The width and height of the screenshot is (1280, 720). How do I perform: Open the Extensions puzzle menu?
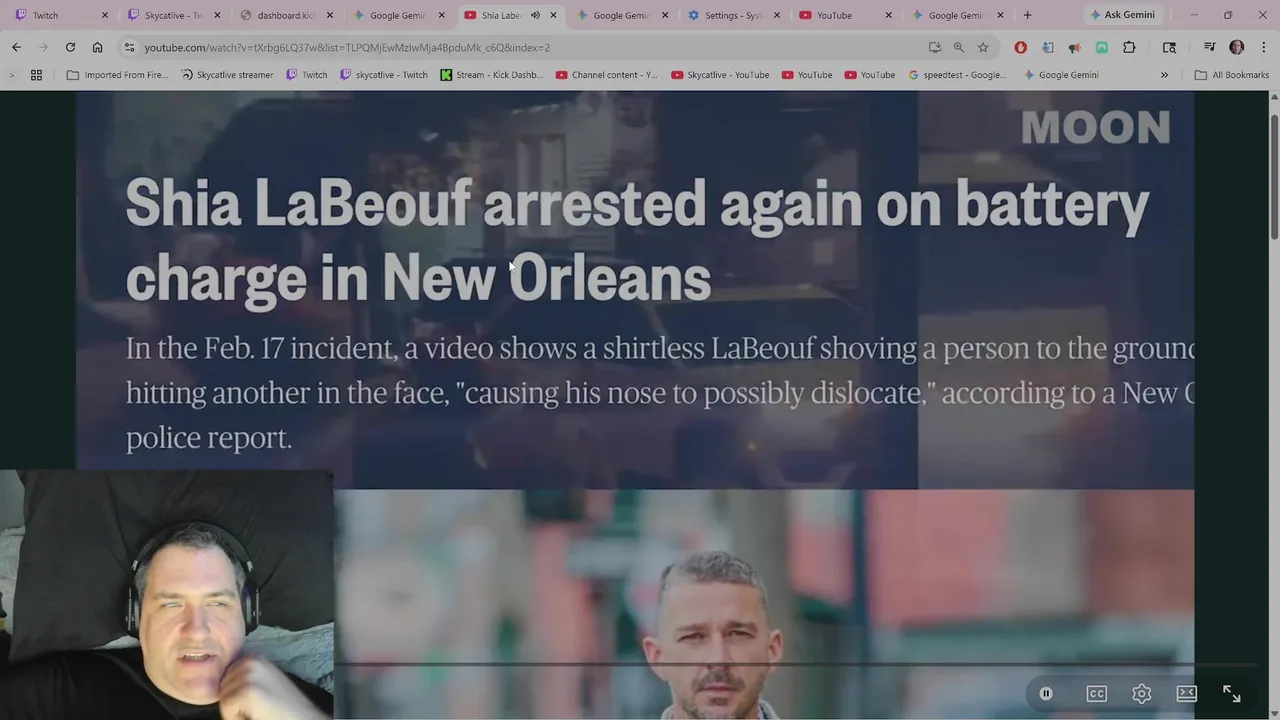point(1129,47)
